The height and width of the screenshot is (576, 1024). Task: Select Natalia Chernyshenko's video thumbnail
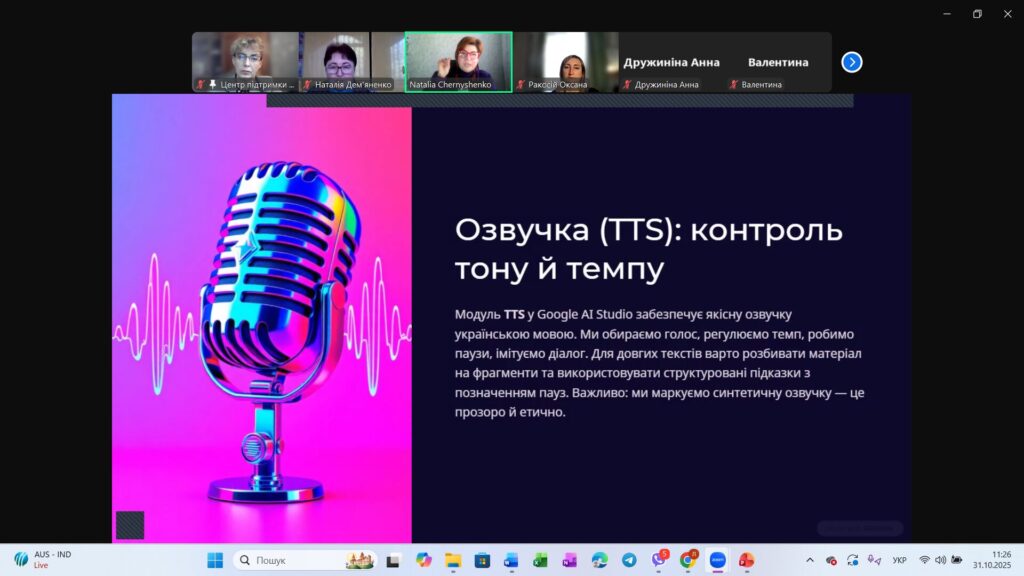coord(458,62)
